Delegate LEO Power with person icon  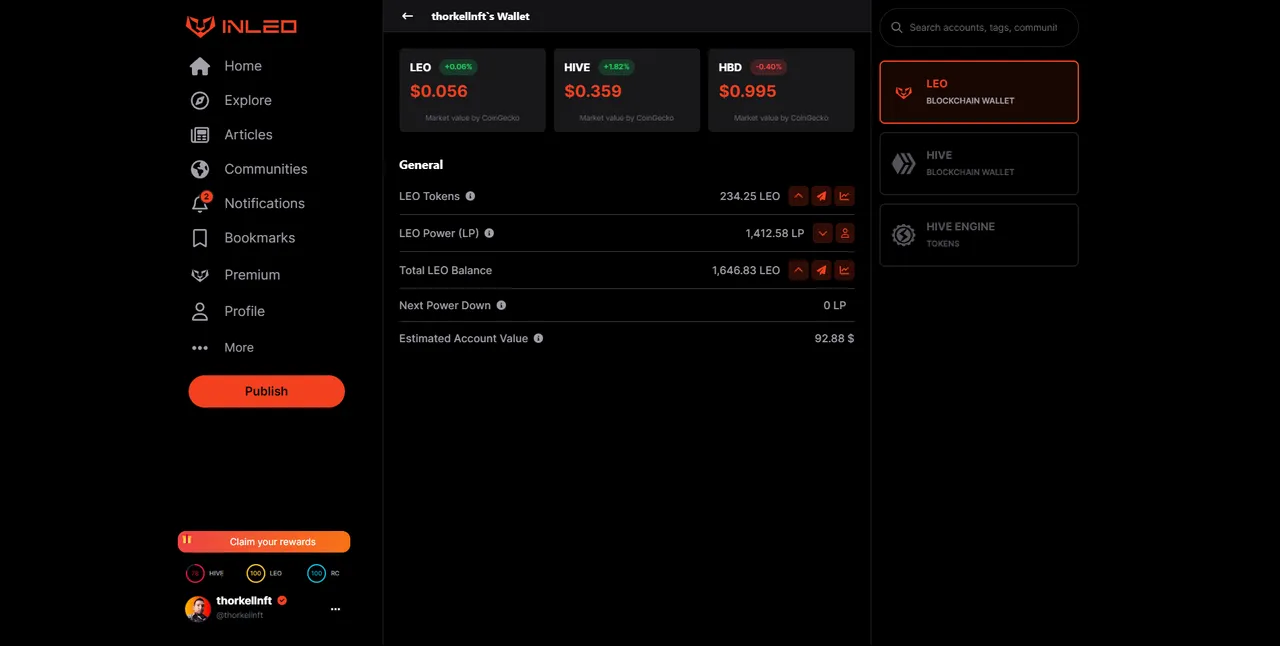tap(845, 233)
